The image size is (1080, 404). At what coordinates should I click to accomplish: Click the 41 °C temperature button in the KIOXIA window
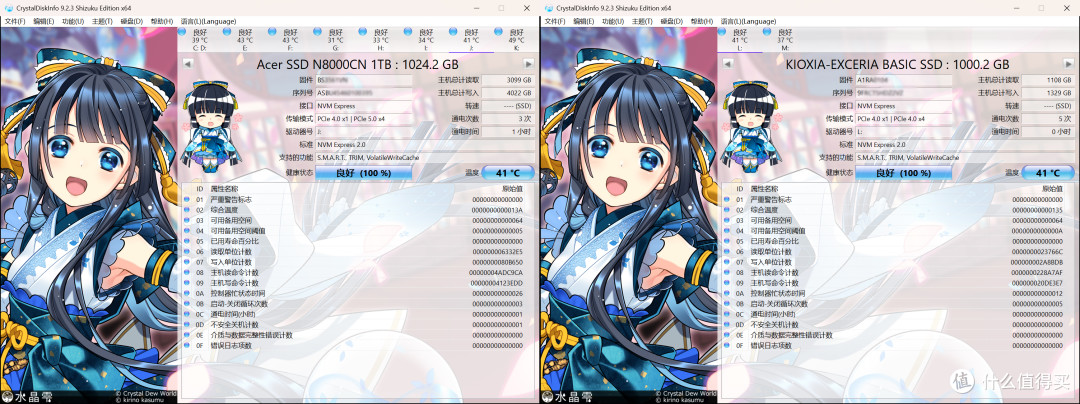click(x=1048, y=173)
